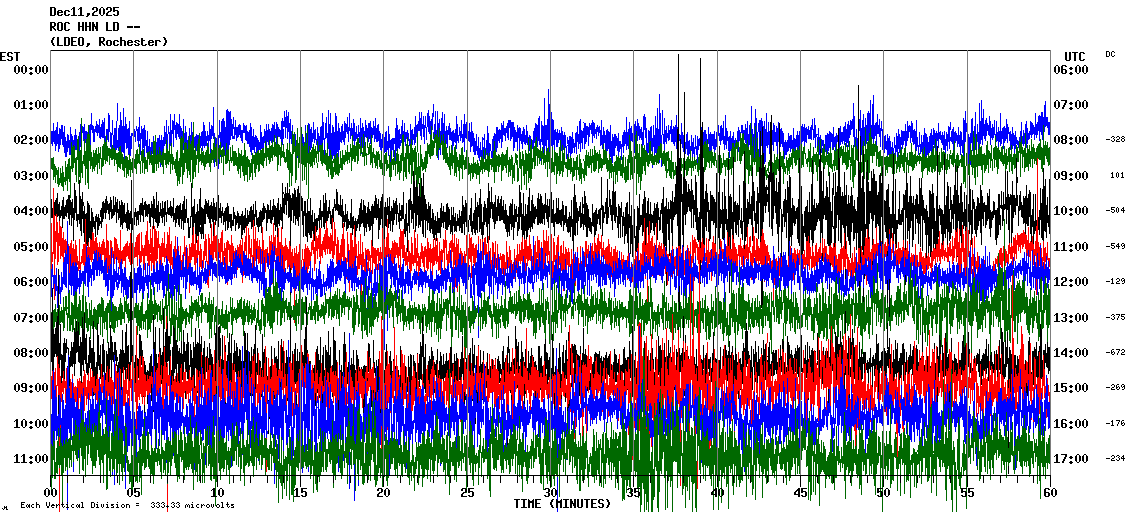Pick the '40' minute tick label
The height and width of the screenshot is (519, 1130).
coord(717,492)
